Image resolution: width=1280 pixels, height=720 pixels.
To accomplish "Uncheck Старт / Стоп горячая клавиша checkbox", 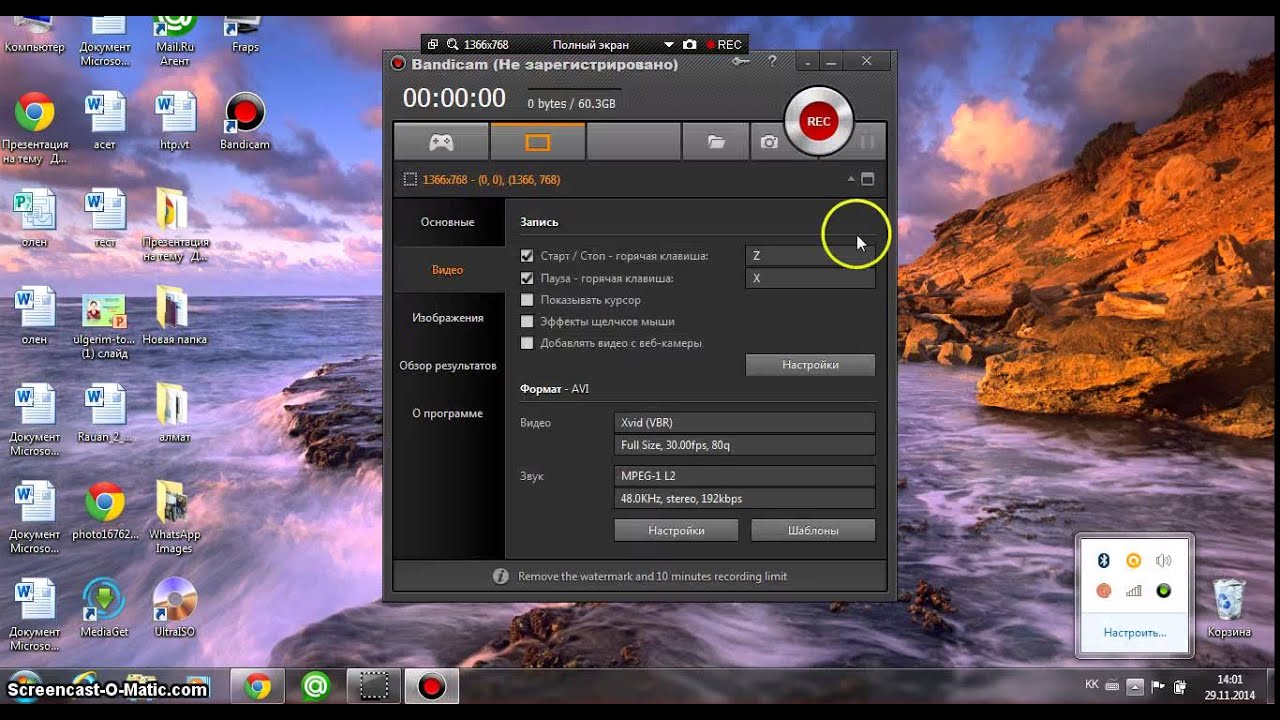I will (x=527, y=256).
